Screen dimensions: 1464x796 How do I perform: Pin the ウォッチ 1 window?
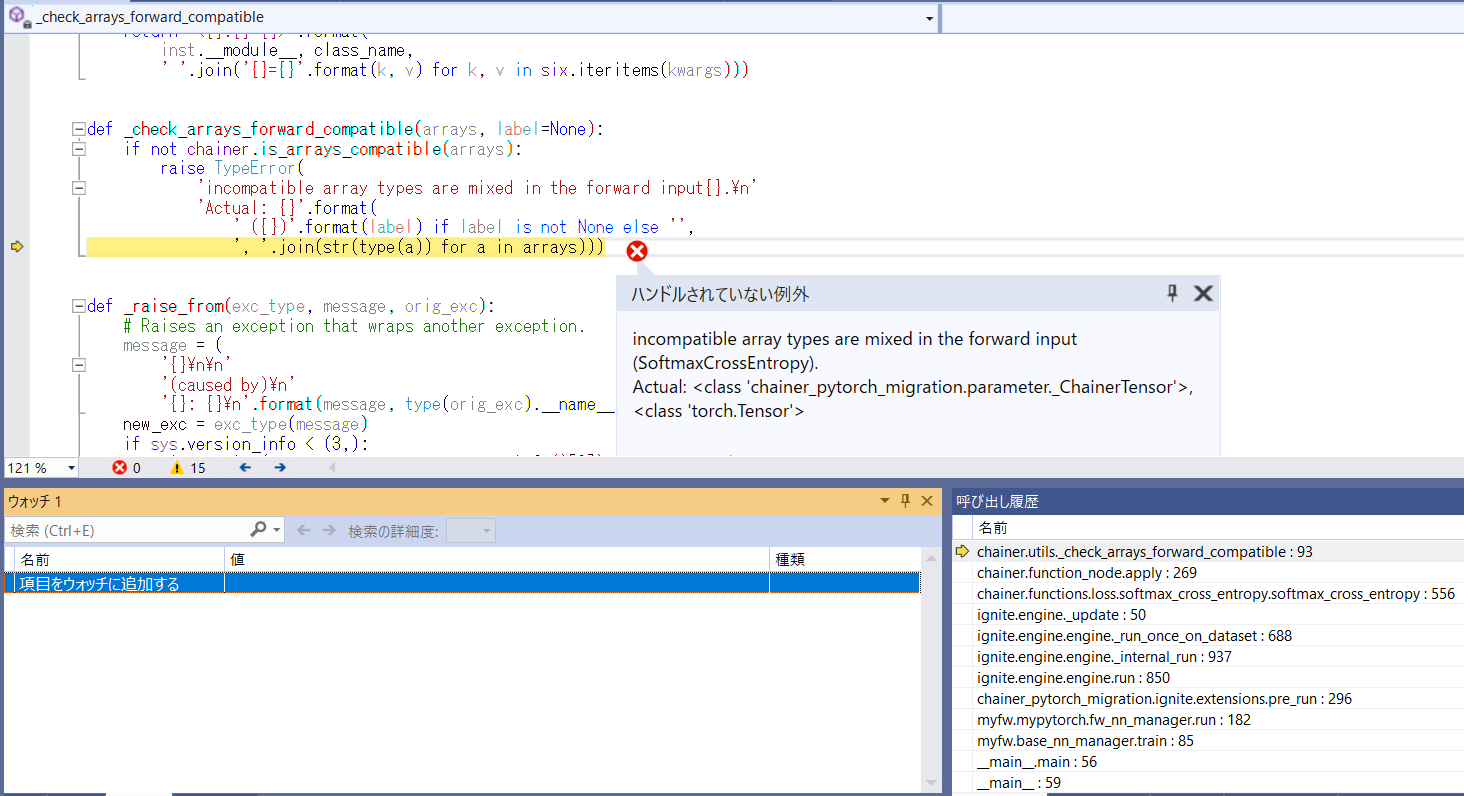pos(906,500)
